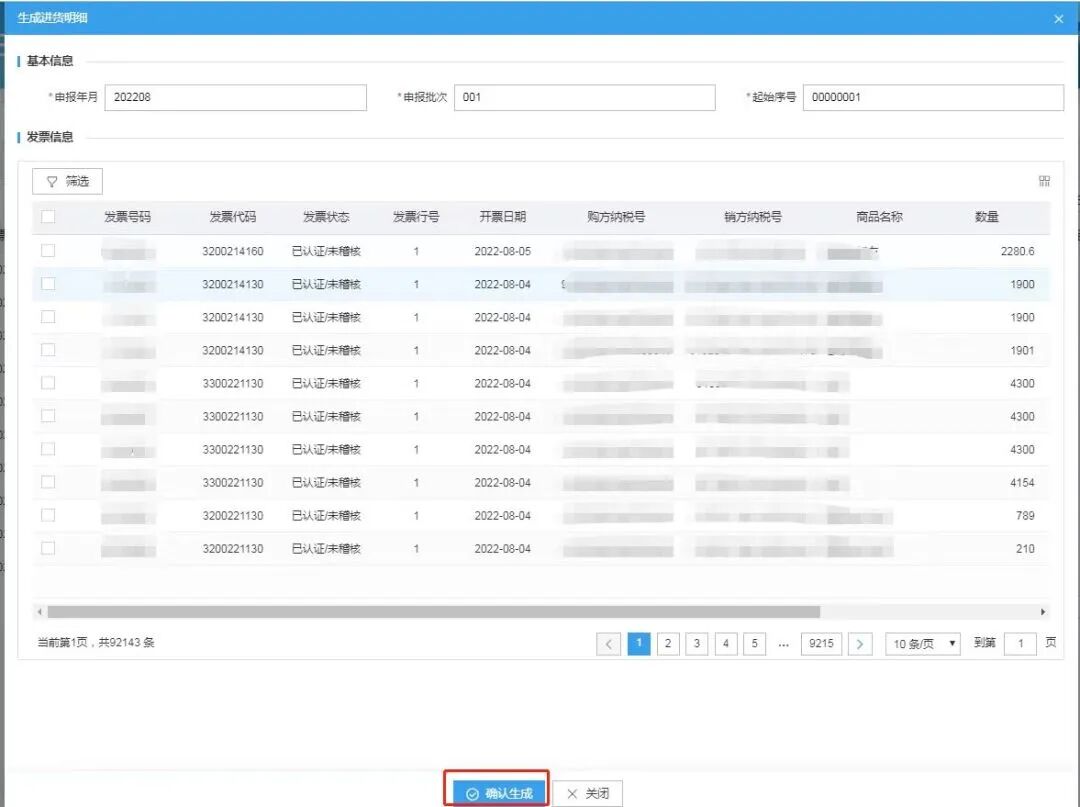
Task: Click the 发票号码 column header
Action: (x=127, y=217)
